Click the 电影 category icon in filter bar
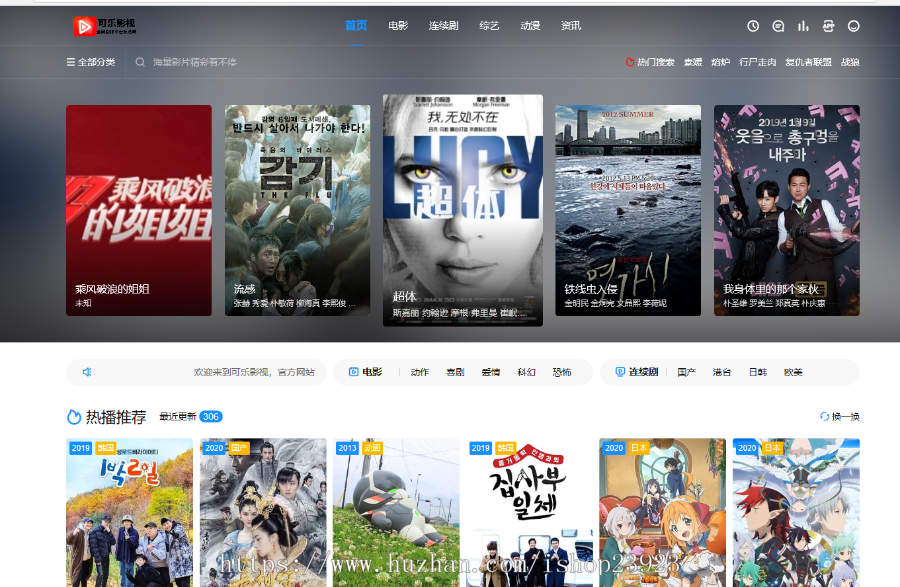 point(354,372)
